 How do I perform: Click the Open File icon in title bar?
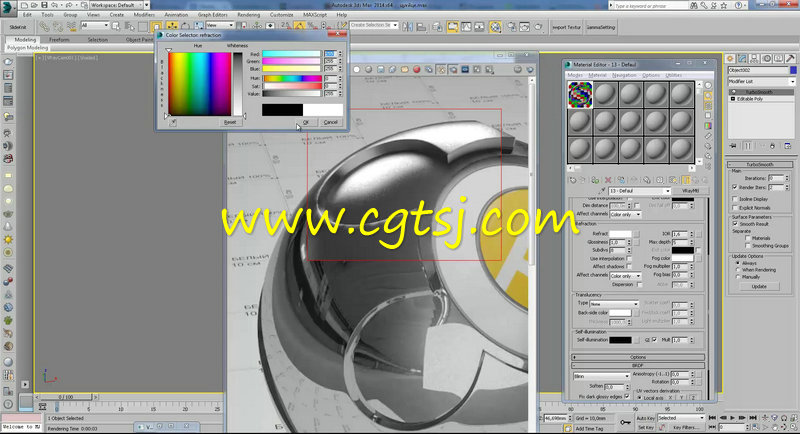pos(34,5)
